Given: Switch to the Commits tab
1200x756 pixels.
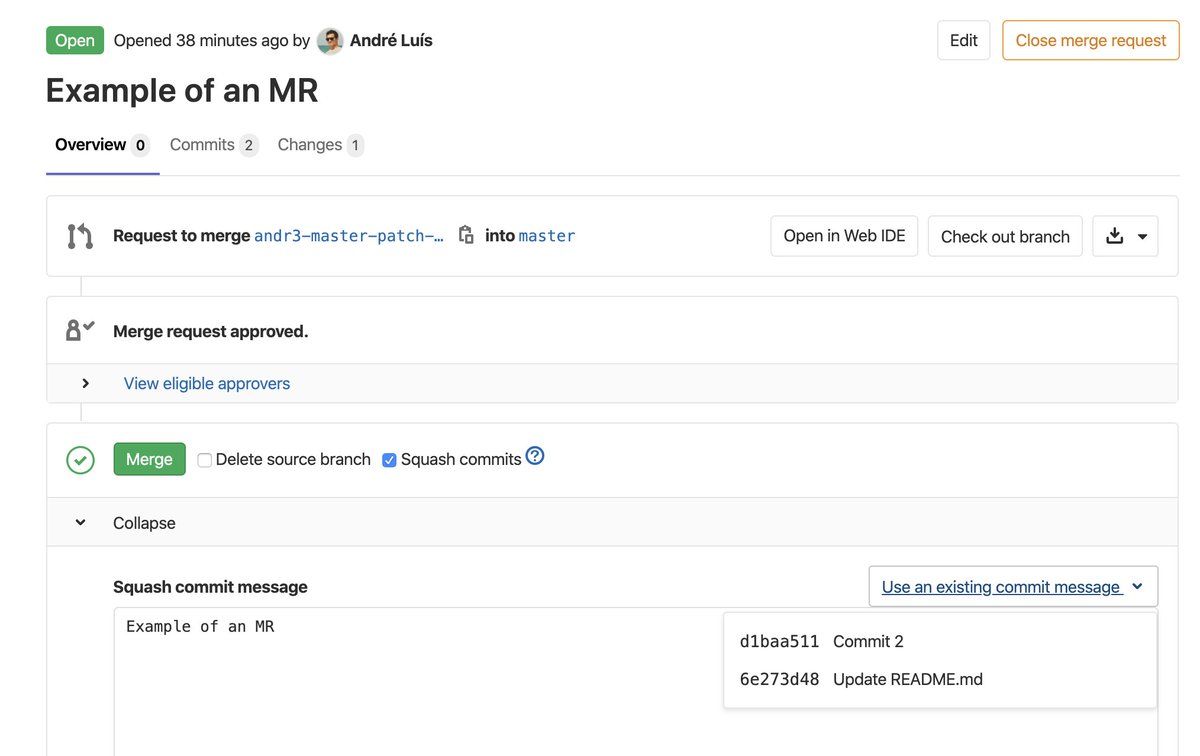Looking at the screenshot, I should pyautogui.click(x=213, y=145).
